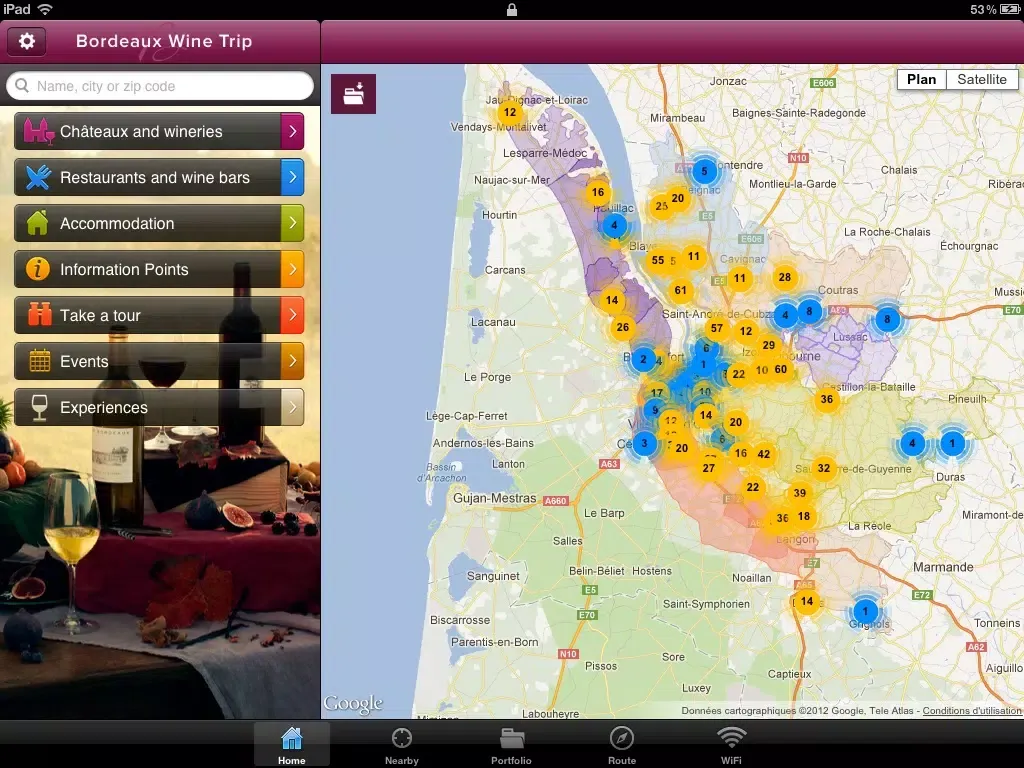This screenshot has height=768, width=1024.
Task: Tap blue marker 8 near Coutras
Action: (809, 311)
